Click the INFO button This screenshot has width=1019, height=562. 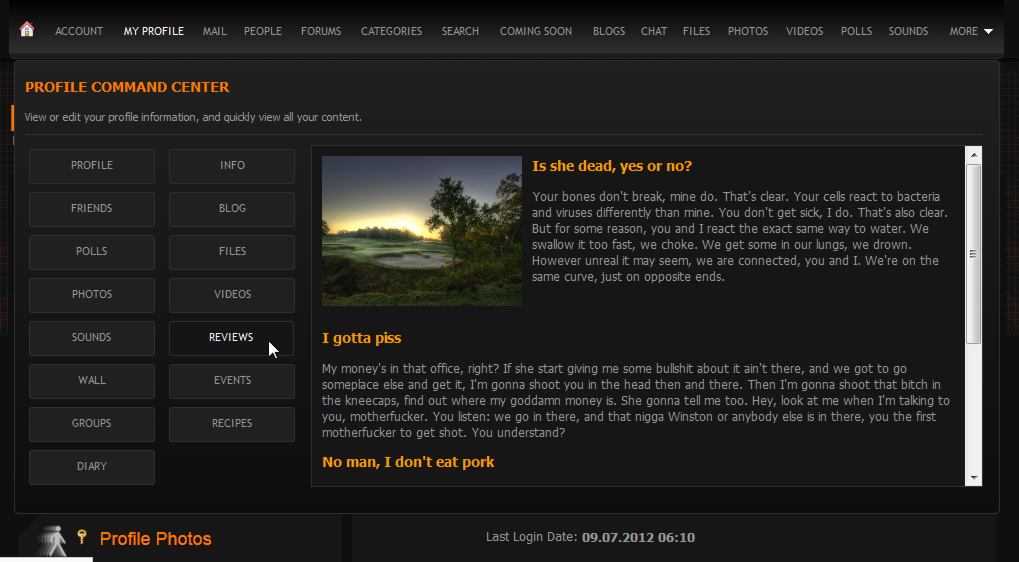232,166
